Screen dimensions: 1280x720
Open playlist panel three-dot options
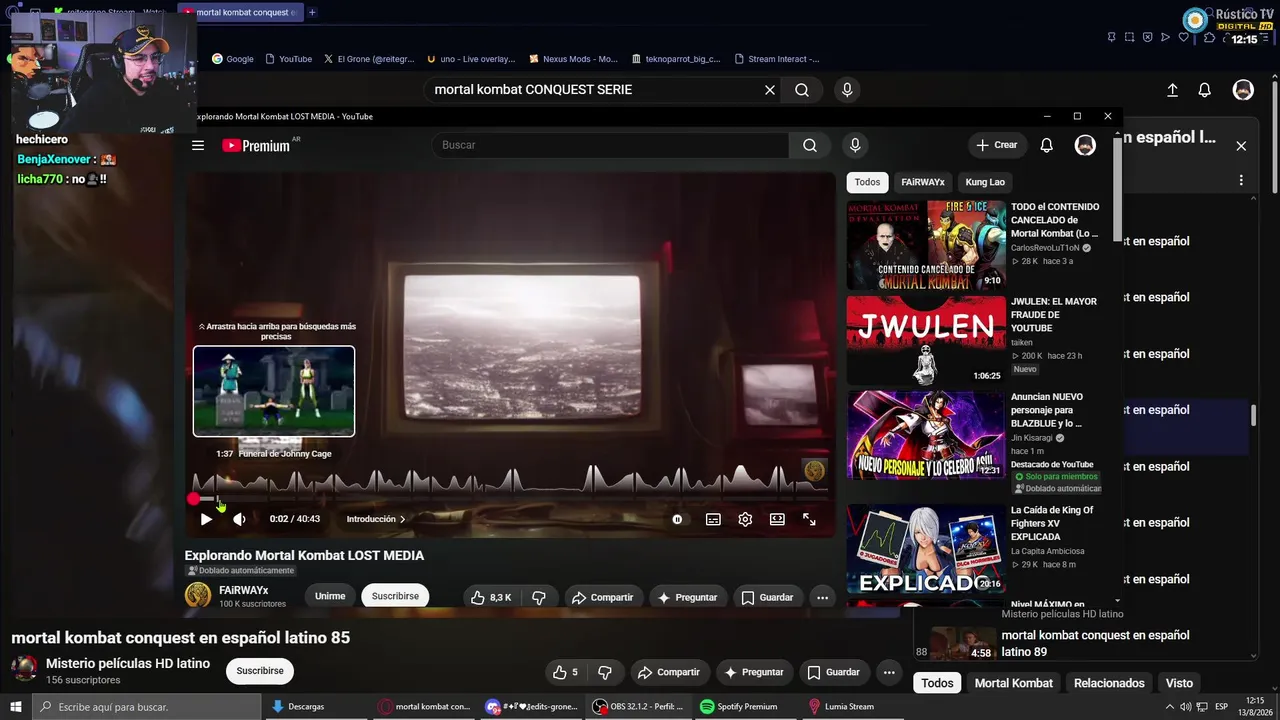pos(1241,181)
